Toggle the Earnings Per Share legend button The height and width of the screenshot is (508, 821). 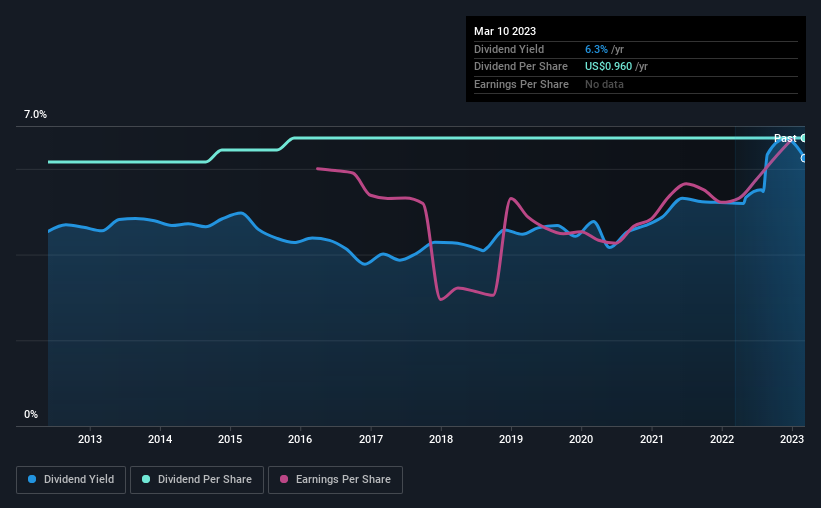coord(335,480)
